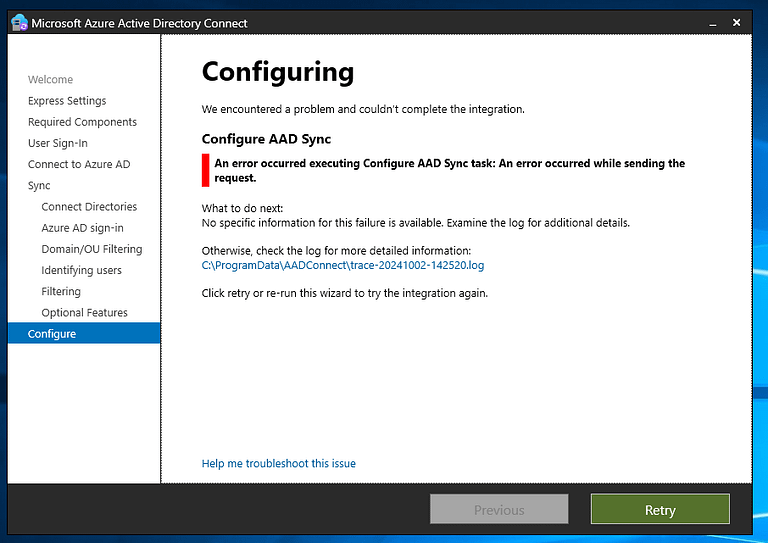This screenshot has height=543, width=768.
Task: Click the Sync section in sidebar
Action: 39,186
